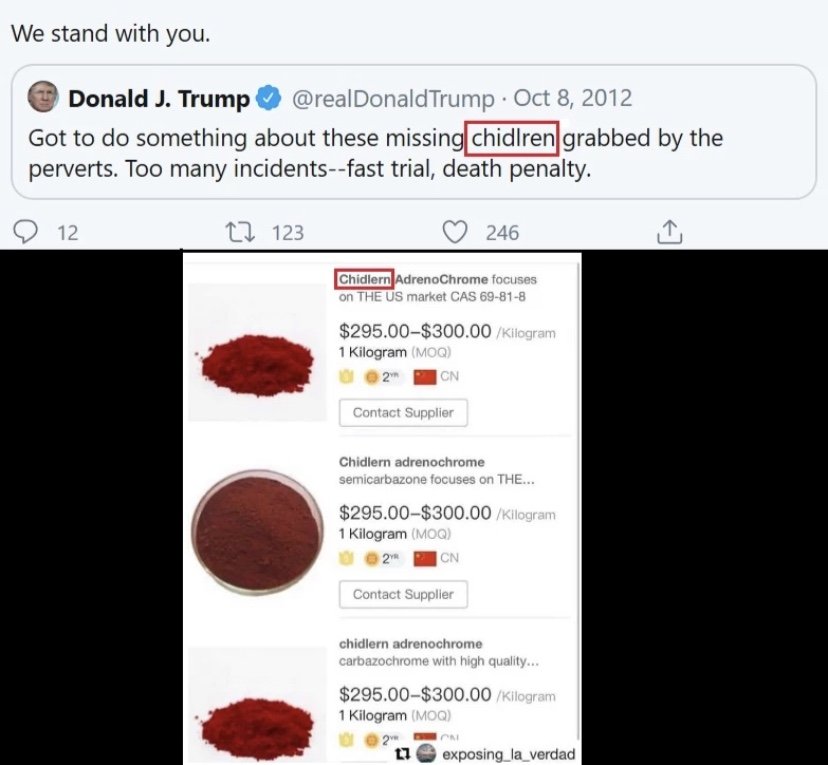
Task: Click Donald J. Trump profile avatar
Action: tap(42, 98)
